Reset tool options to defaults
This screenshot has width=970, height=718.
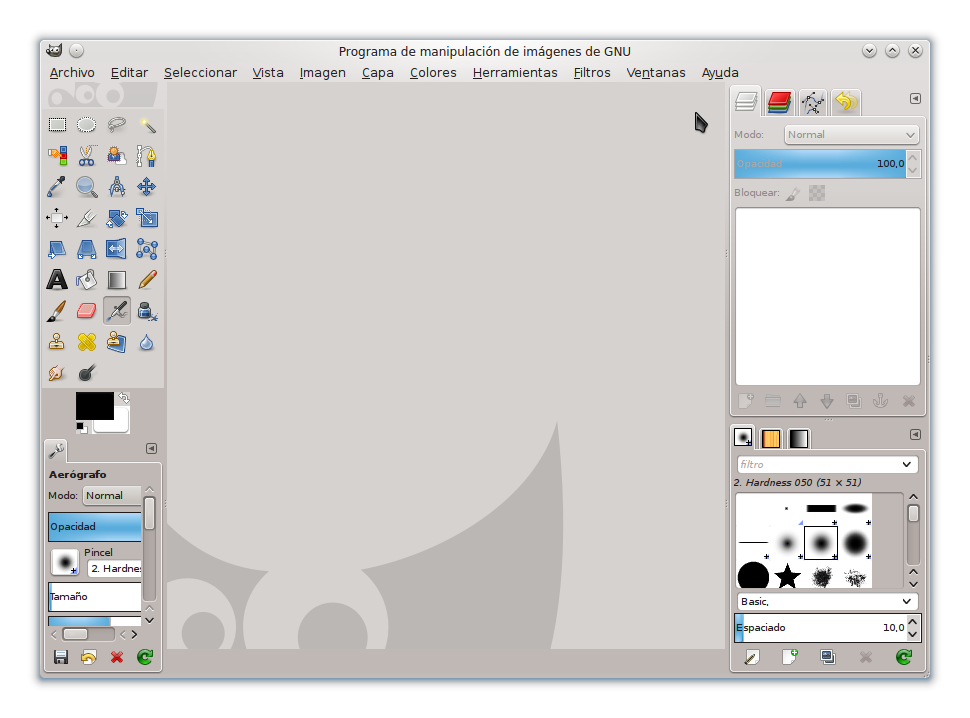click(145, 657)
